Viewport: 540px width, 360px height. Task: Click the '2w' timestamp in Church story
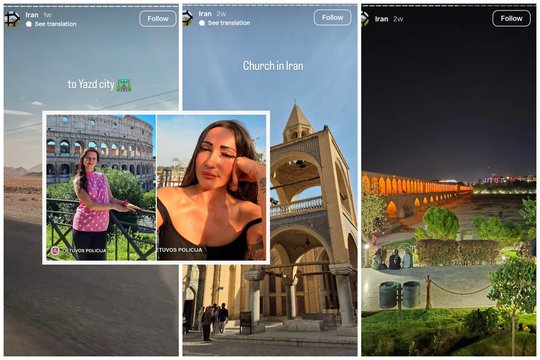221,14
